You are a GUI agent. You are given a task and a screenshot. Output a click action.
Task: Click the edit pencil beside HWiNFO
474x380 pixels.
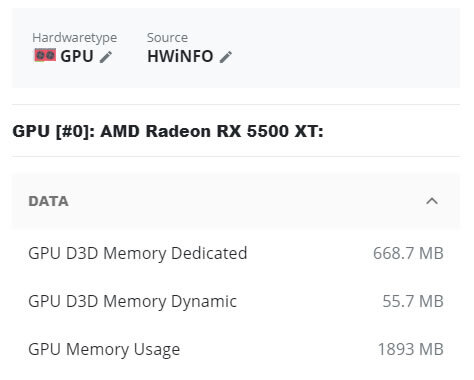pos(226,57)
